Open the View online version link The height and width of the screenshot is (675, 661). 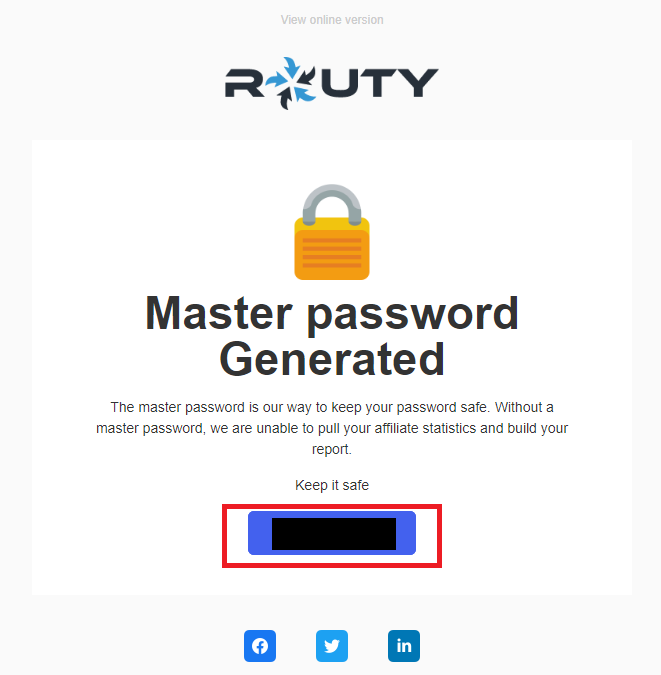(x=332, y=20)
